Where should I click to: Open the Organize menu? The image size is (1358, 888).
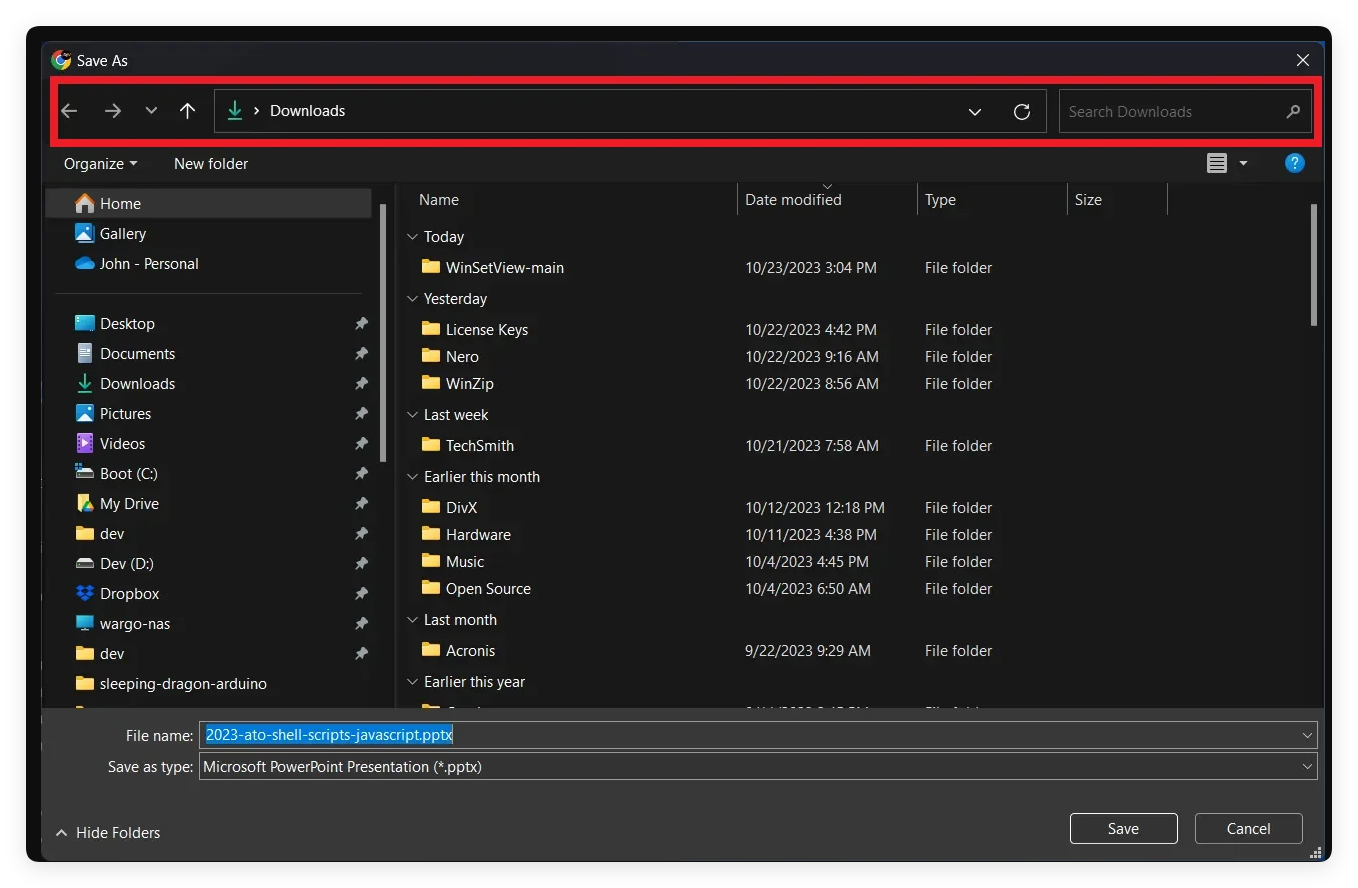[x=98, y=163]
